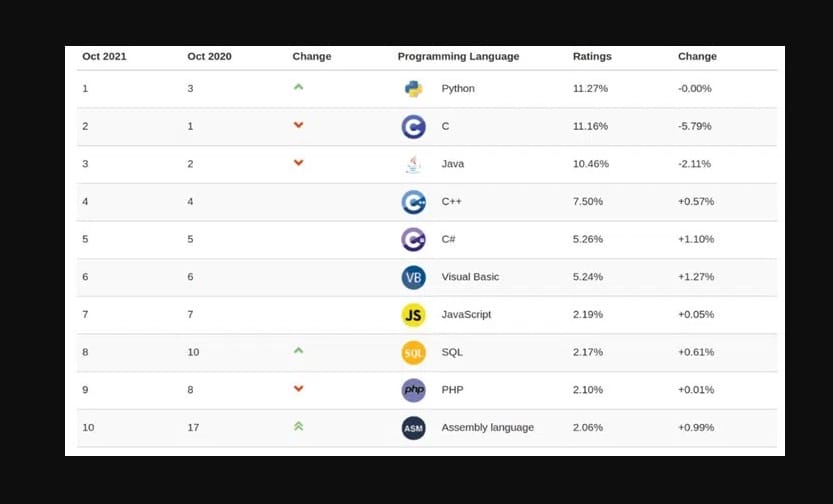
Task: Select the Assembly language name text
Action: (x=487, y=428)
